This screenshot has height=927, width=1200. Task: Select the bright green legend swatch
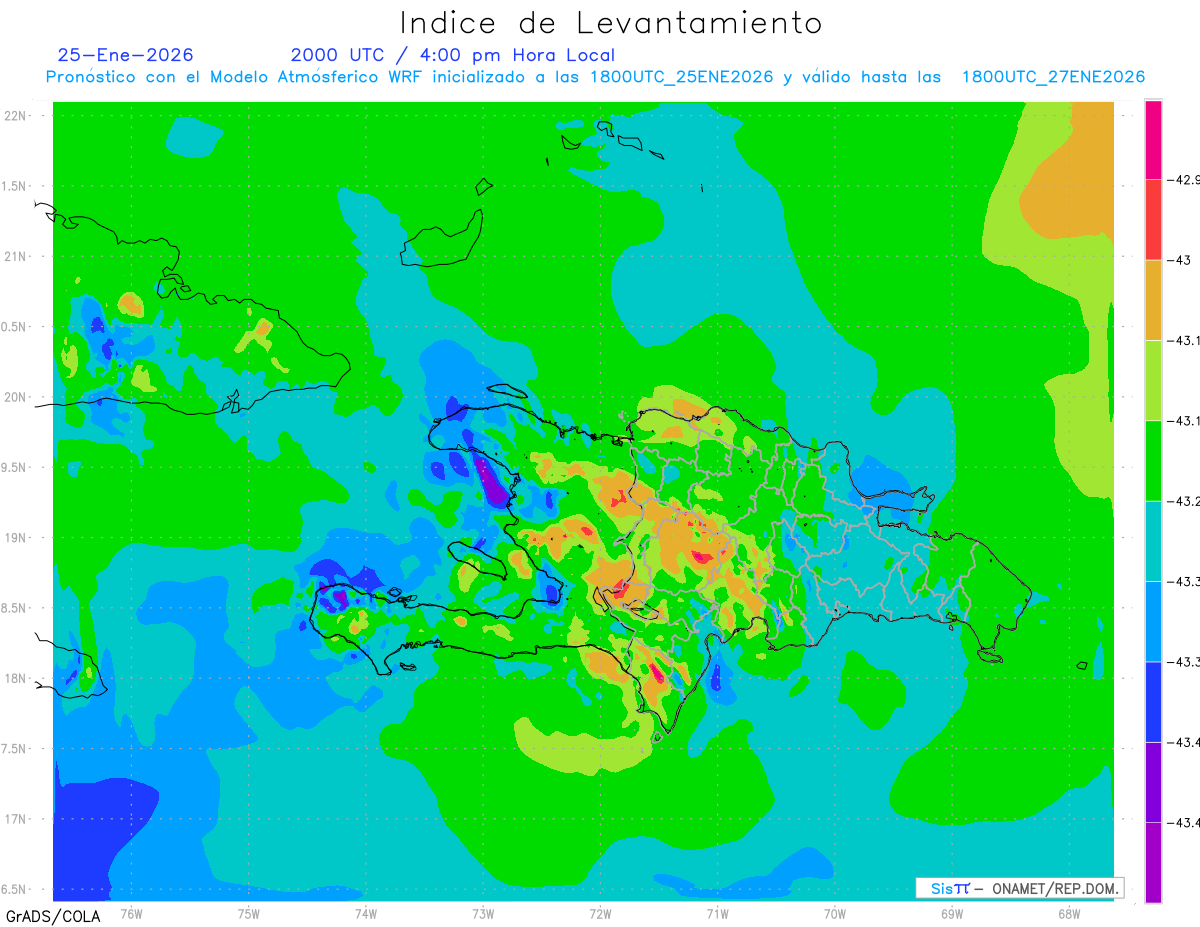coord(1153,460)
